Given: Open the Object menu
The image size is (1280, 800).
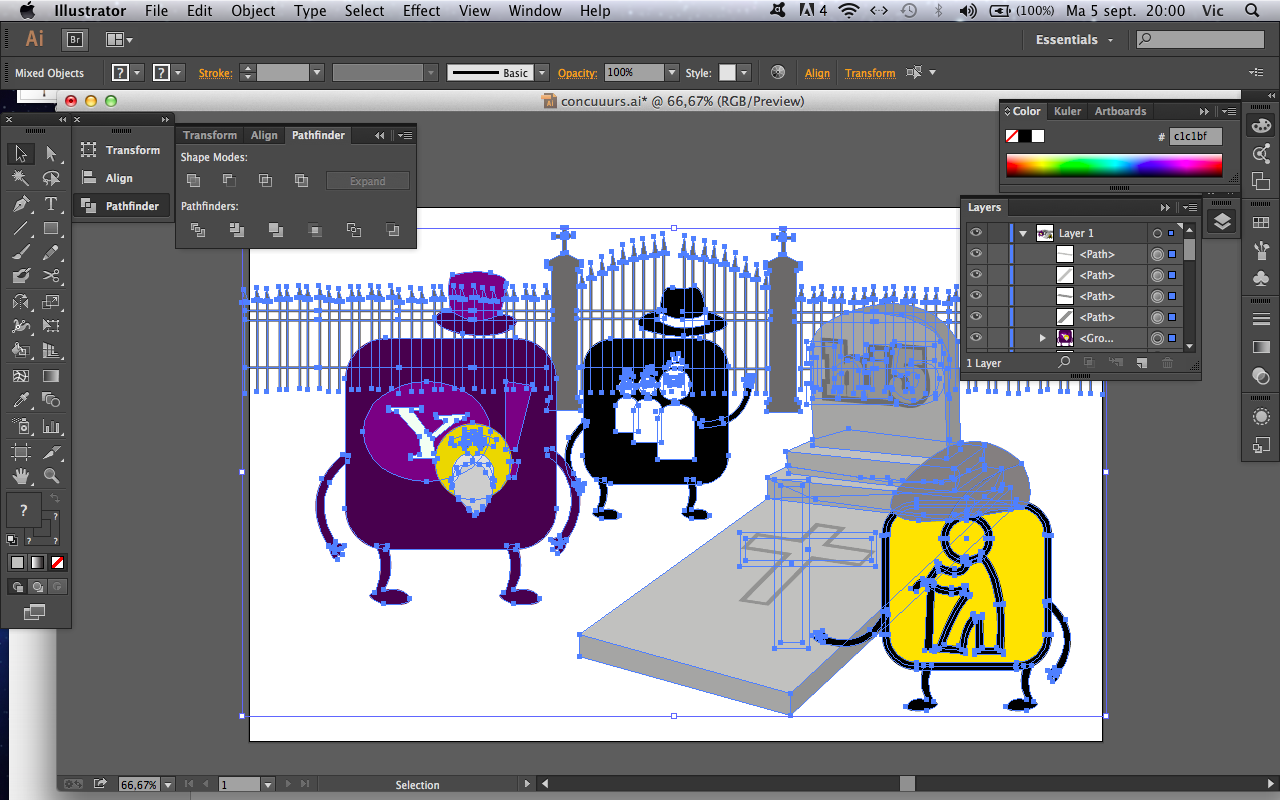Looking at the screenshot, I should [x=253, y=11].
